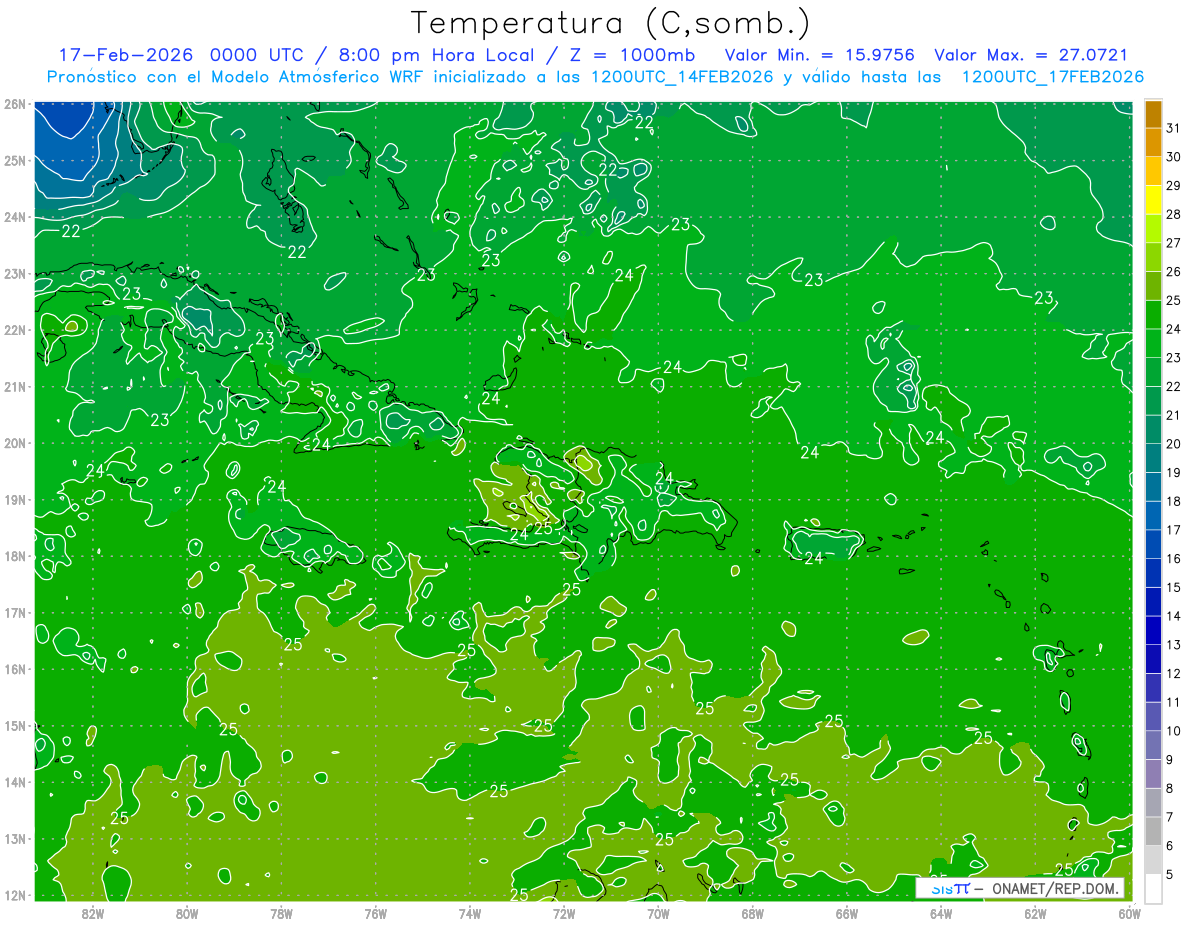Click the color scale label "27"
This screenshot has width=1200, height=927.
click(1174, 243)
